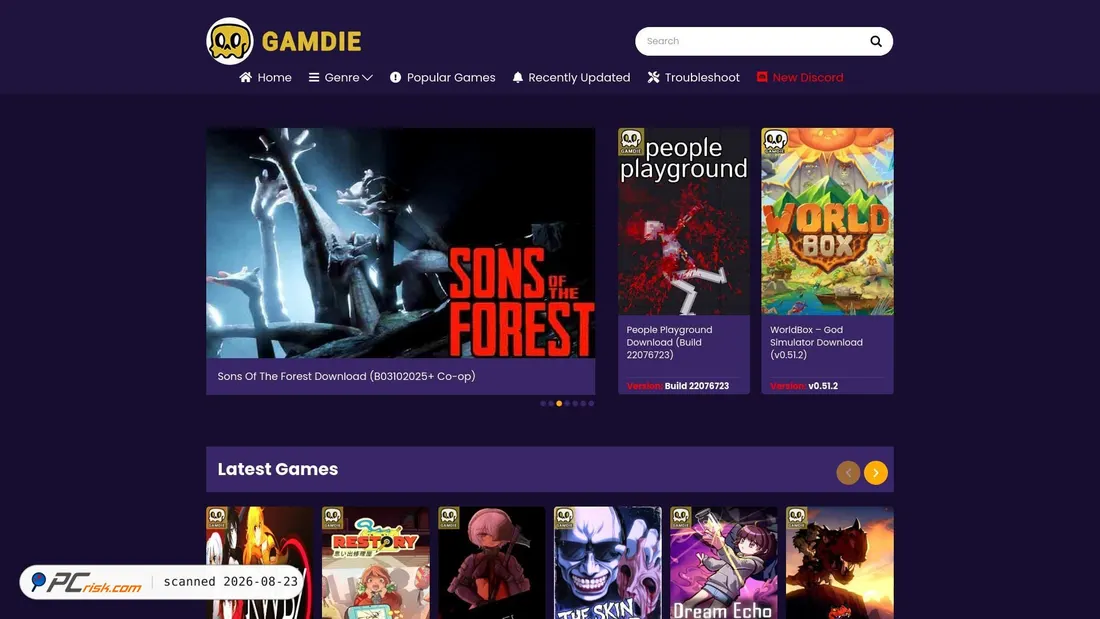Select the fifth carousel dot
1100x619 pixels.
(575, 404)
